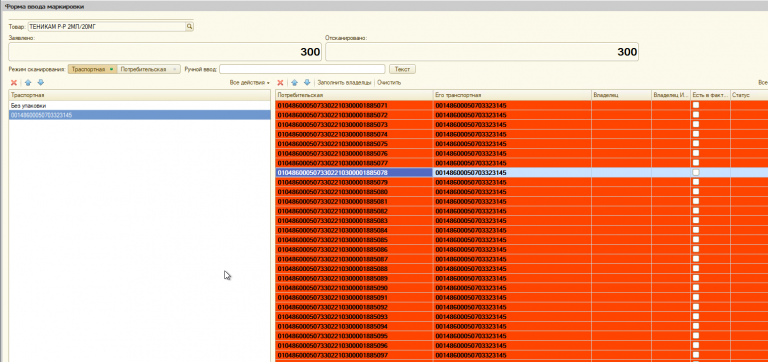The image size is (768, 362).
Task: Click into Ручной ввод input field
Action: click(x=302, y=69)
